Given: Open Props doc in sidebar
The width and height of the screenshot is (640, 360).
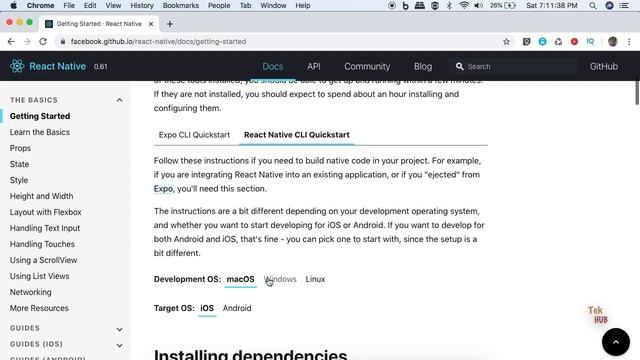Looking at the screenshot, I should point(20,148).
